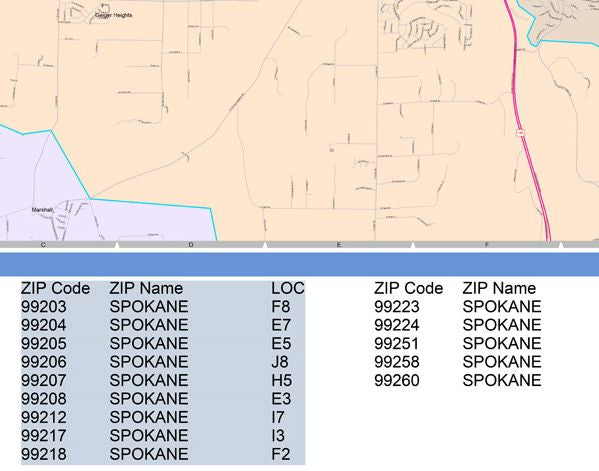Click SPOKANE in the 99251 row
The width and height of the screenshot is (599, 471).
point(502,343)
